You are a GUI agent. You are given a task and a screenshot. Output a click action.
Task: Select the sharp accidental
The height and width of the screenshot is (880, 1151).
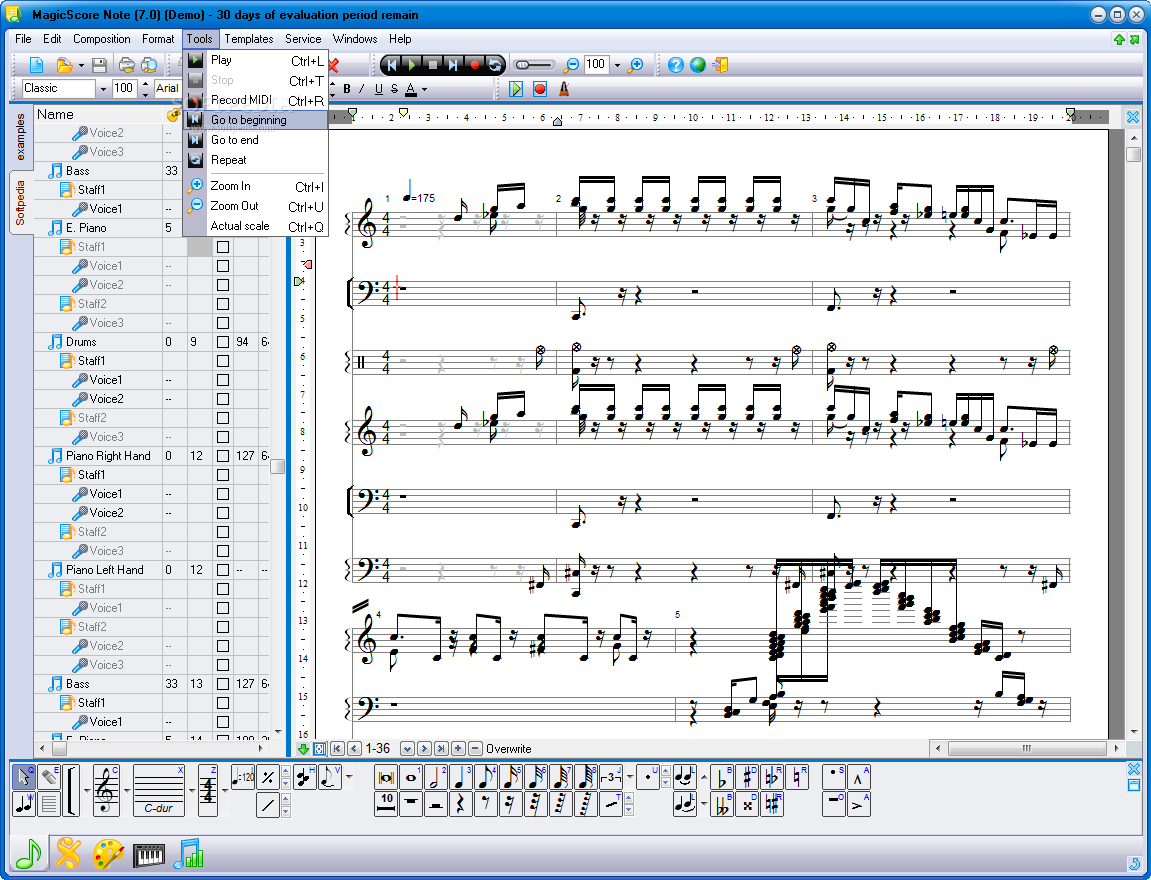tap(747, 777)
